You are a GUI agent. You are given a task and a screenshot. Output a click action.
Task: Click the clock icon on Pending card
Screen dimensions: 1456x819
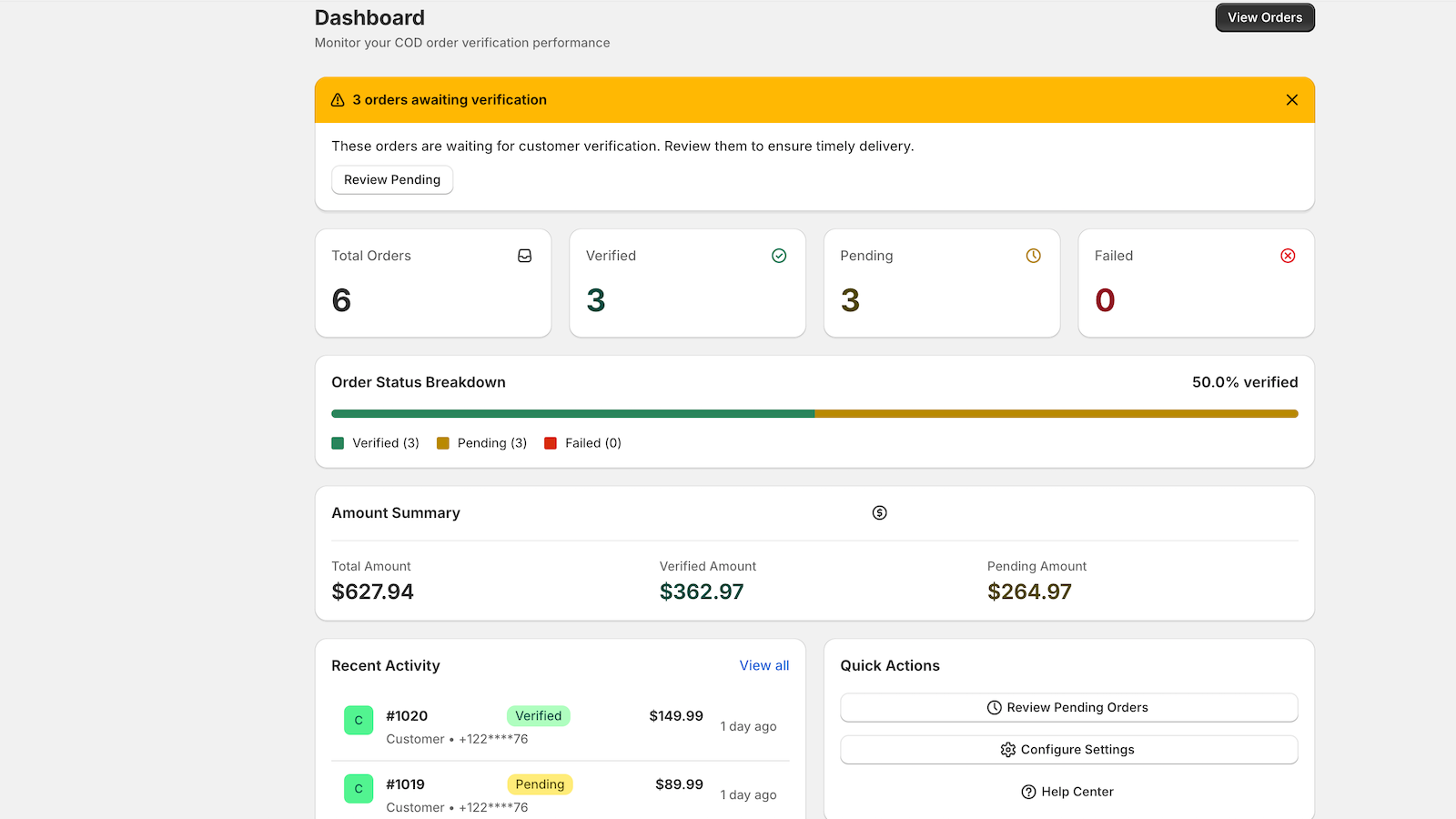(1033, 256)
